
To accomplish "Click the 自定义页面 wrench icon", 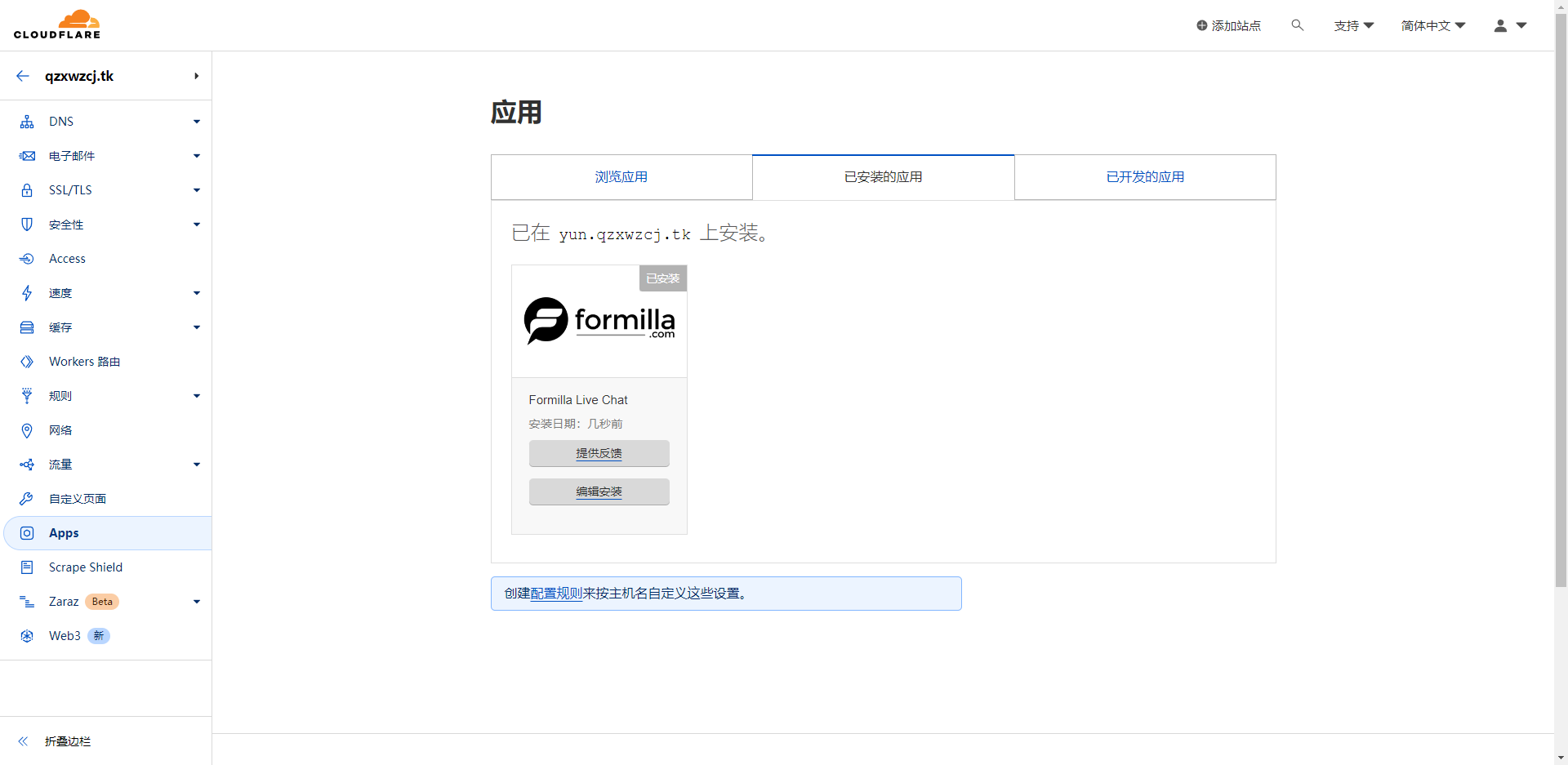I will coord(27,499).
